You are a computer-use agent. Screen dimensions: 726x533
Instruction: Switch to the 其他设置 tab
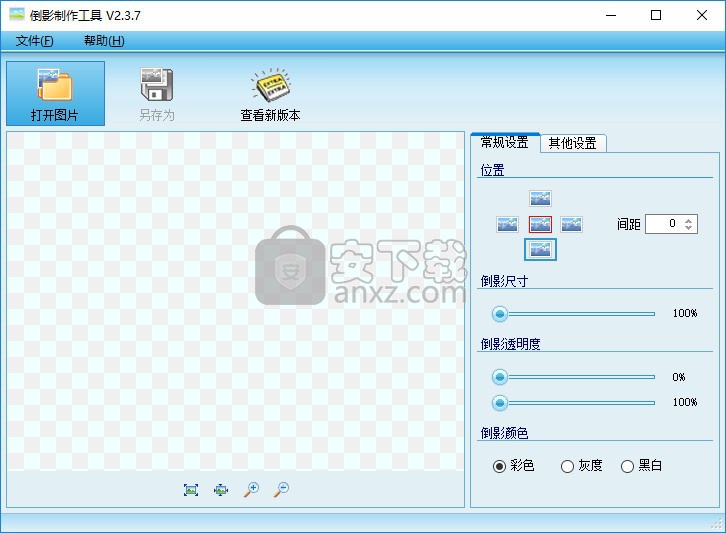[572, 144]
